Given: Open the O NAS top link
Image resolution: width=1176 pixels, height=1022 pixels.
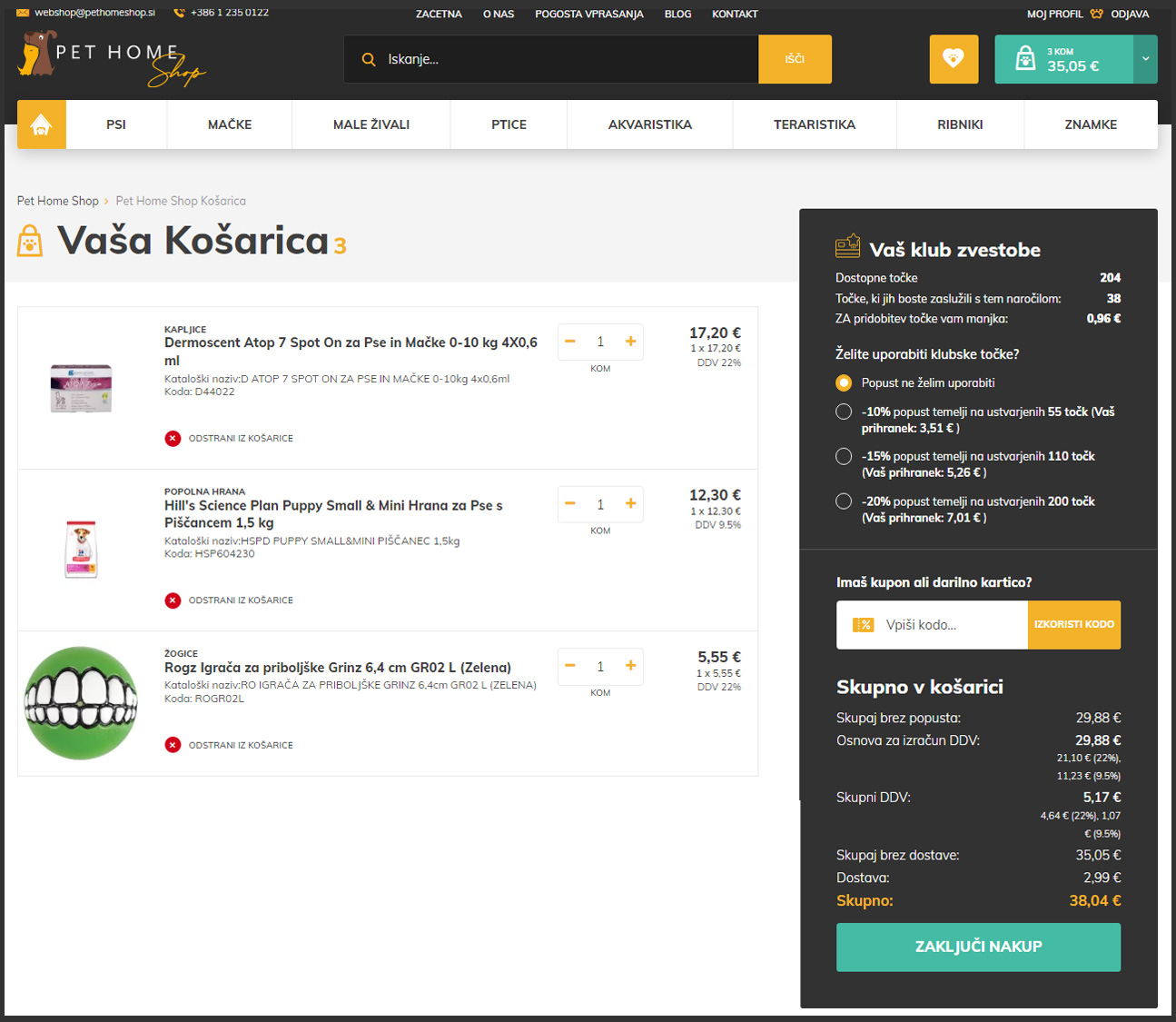Looking at the screenshot, I should 499,14.
